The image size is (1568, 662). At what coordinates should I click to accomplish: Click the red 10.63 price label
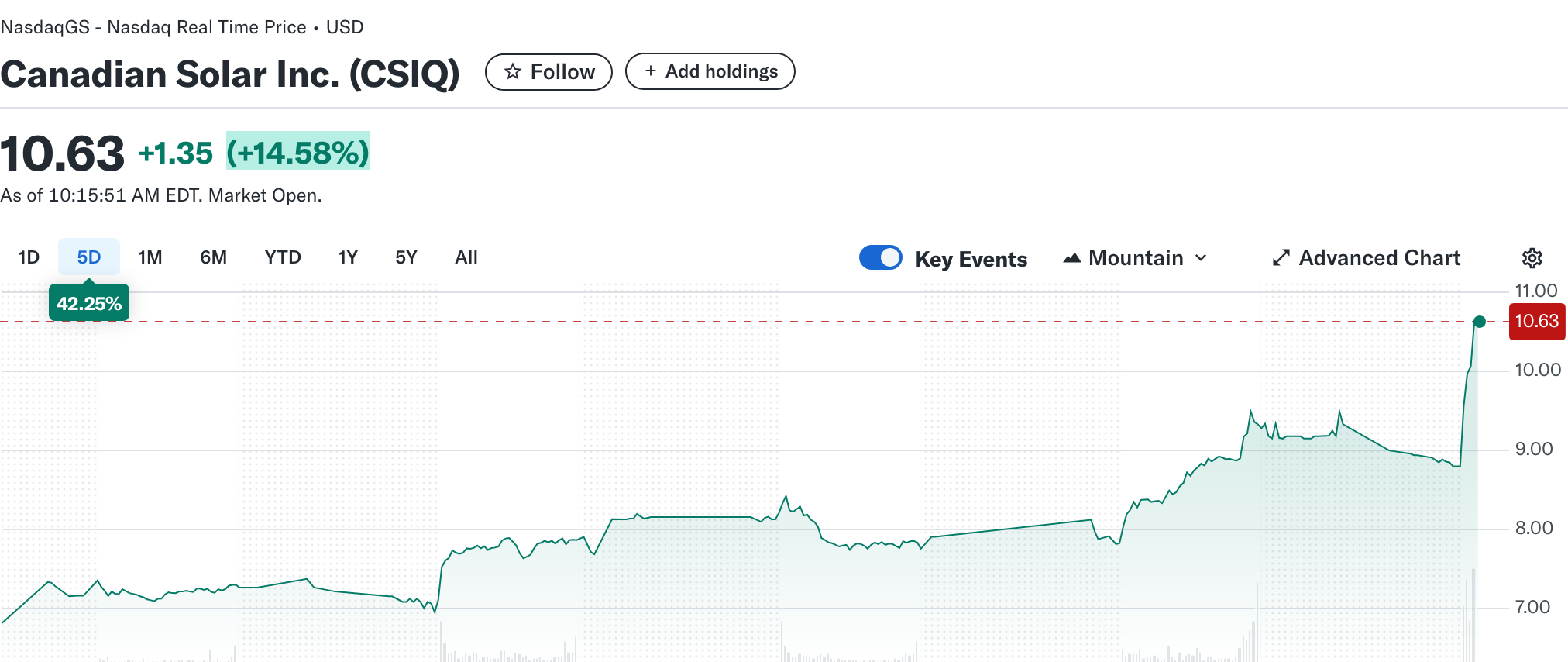1536,322
